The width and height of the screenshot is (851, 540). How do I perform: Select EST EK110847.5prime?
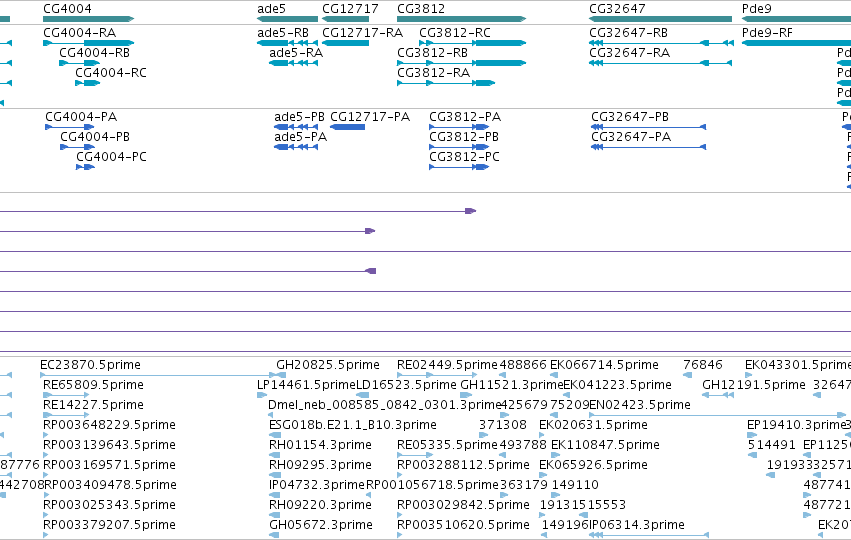click(555, 455)
